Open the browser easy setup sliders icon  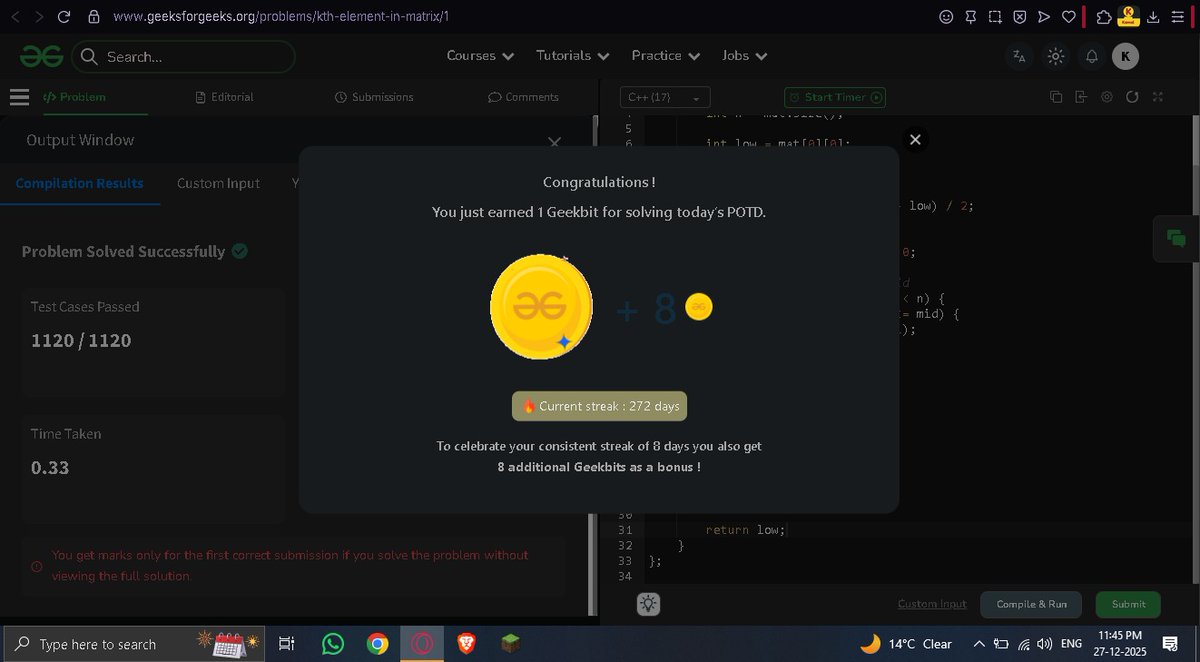click(x=1178, y=17)
